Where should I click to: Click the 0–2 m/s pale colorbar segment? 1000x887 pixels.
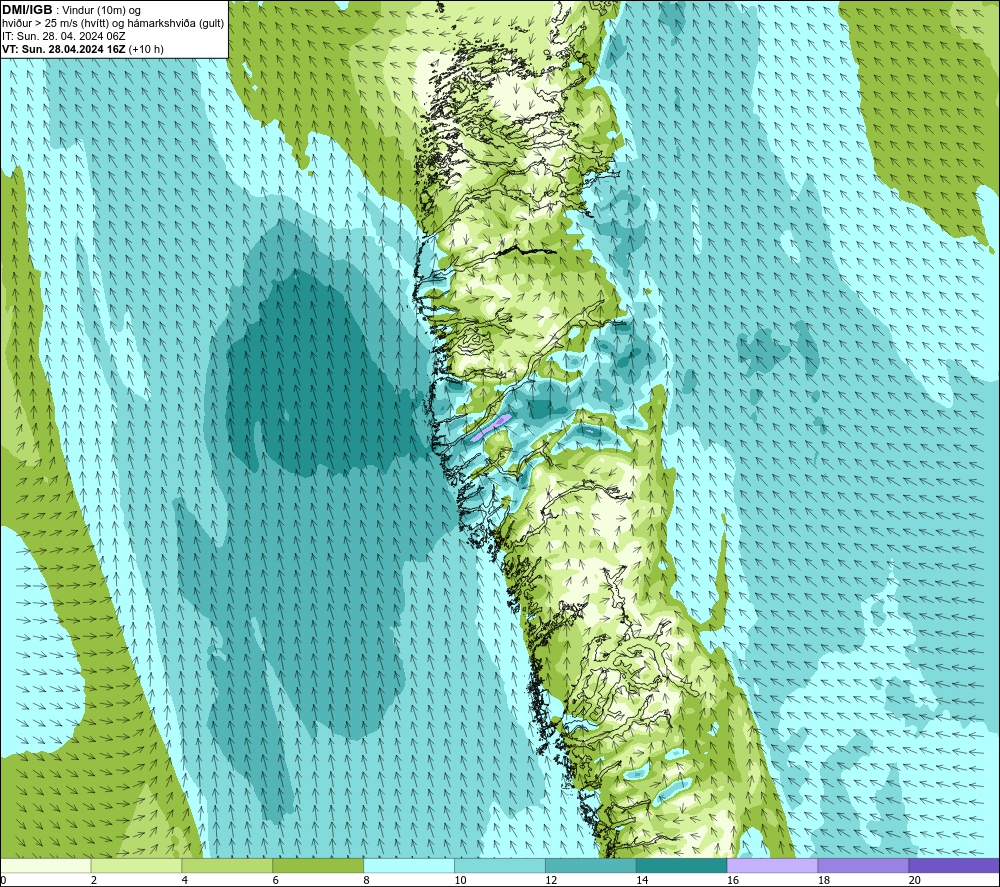tap(45, 866)
